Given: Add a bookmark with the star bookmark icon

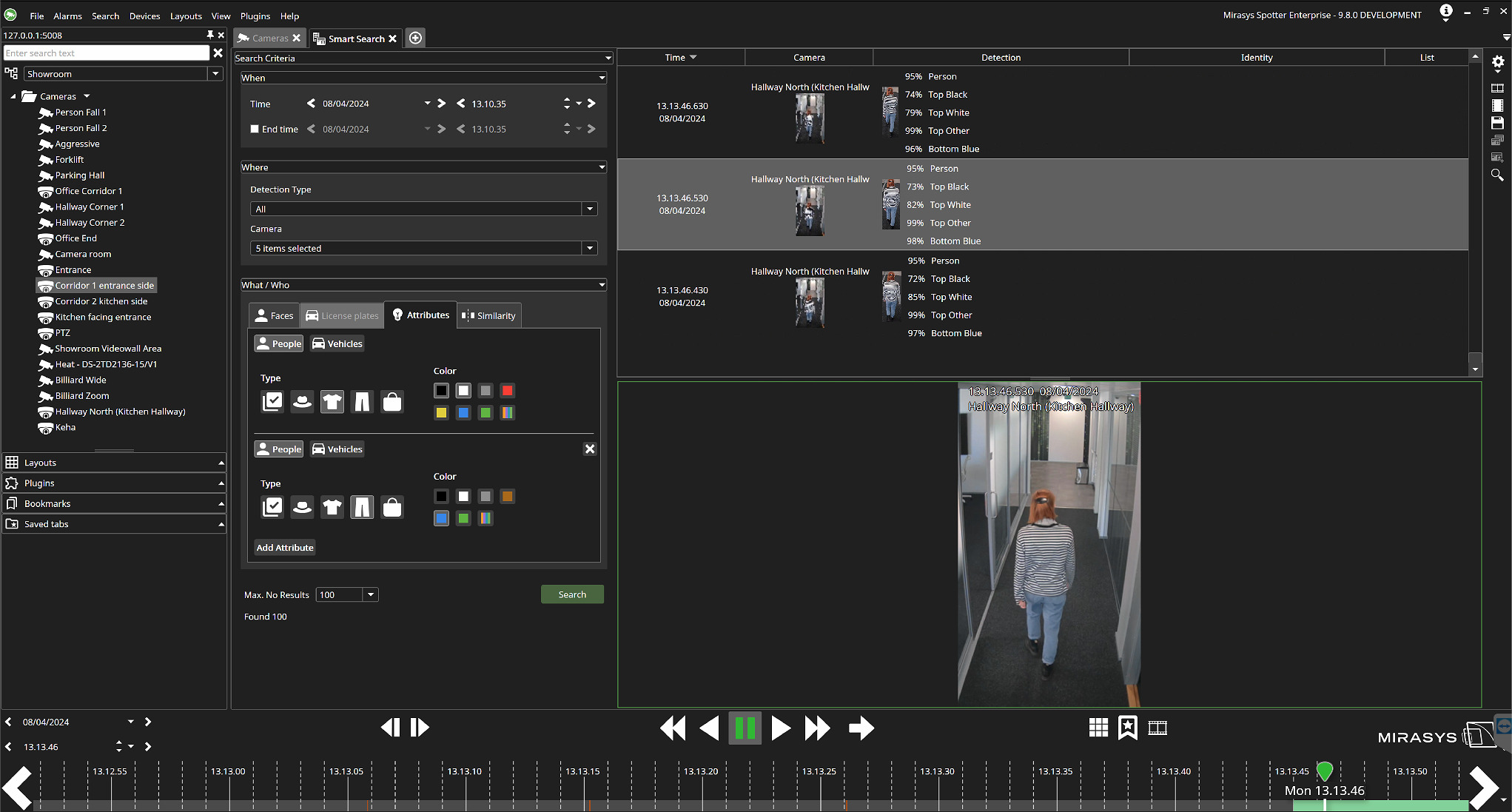Looking at the screenshot, I should click(x=1127, y=728).
